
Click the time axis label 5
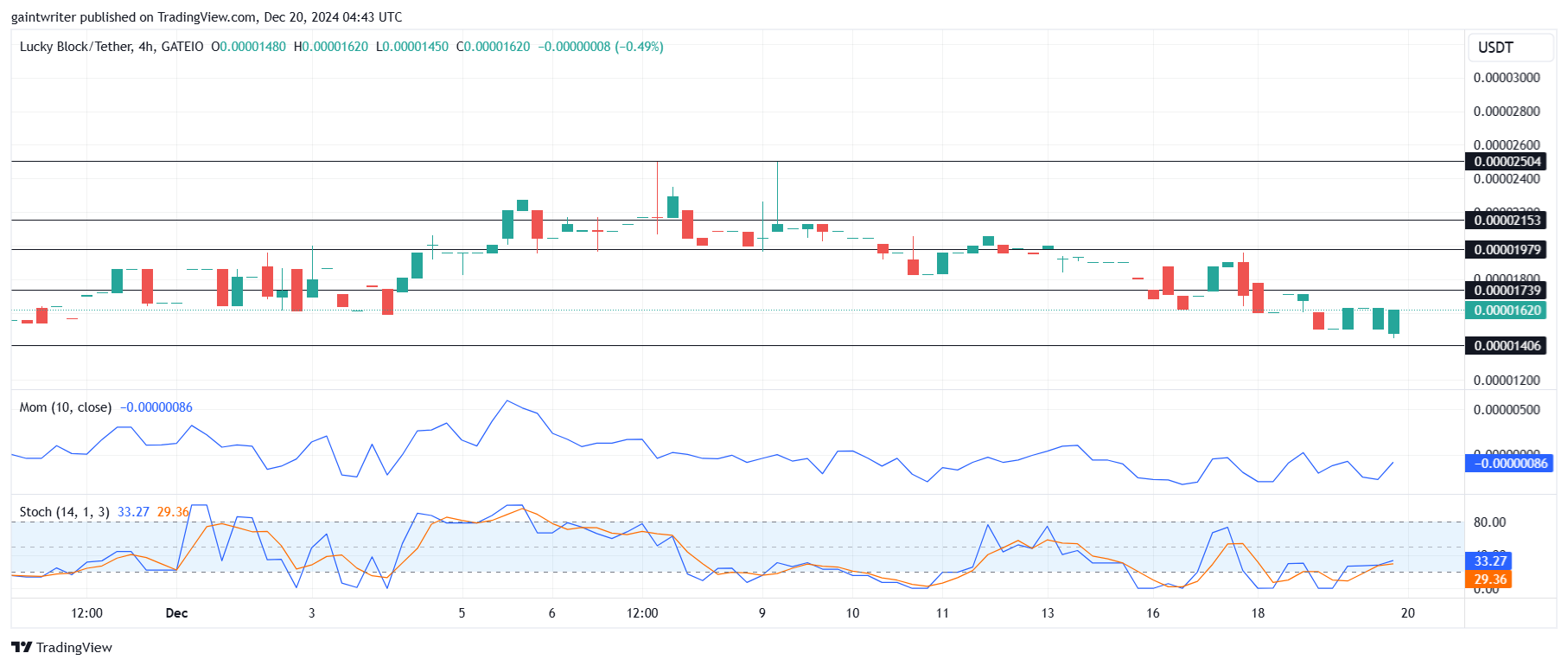[x=462, y=613]
